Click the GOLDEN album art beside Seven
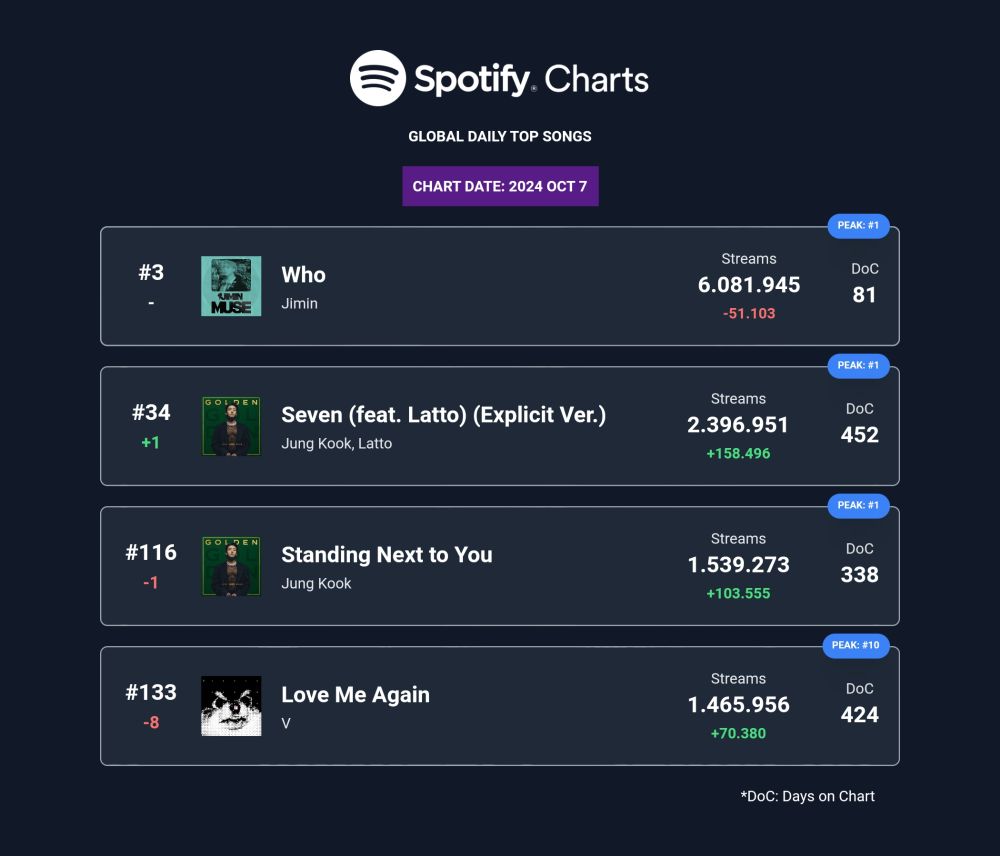Viewport: 1000px width, 856px height. click(x=231, y=426)
